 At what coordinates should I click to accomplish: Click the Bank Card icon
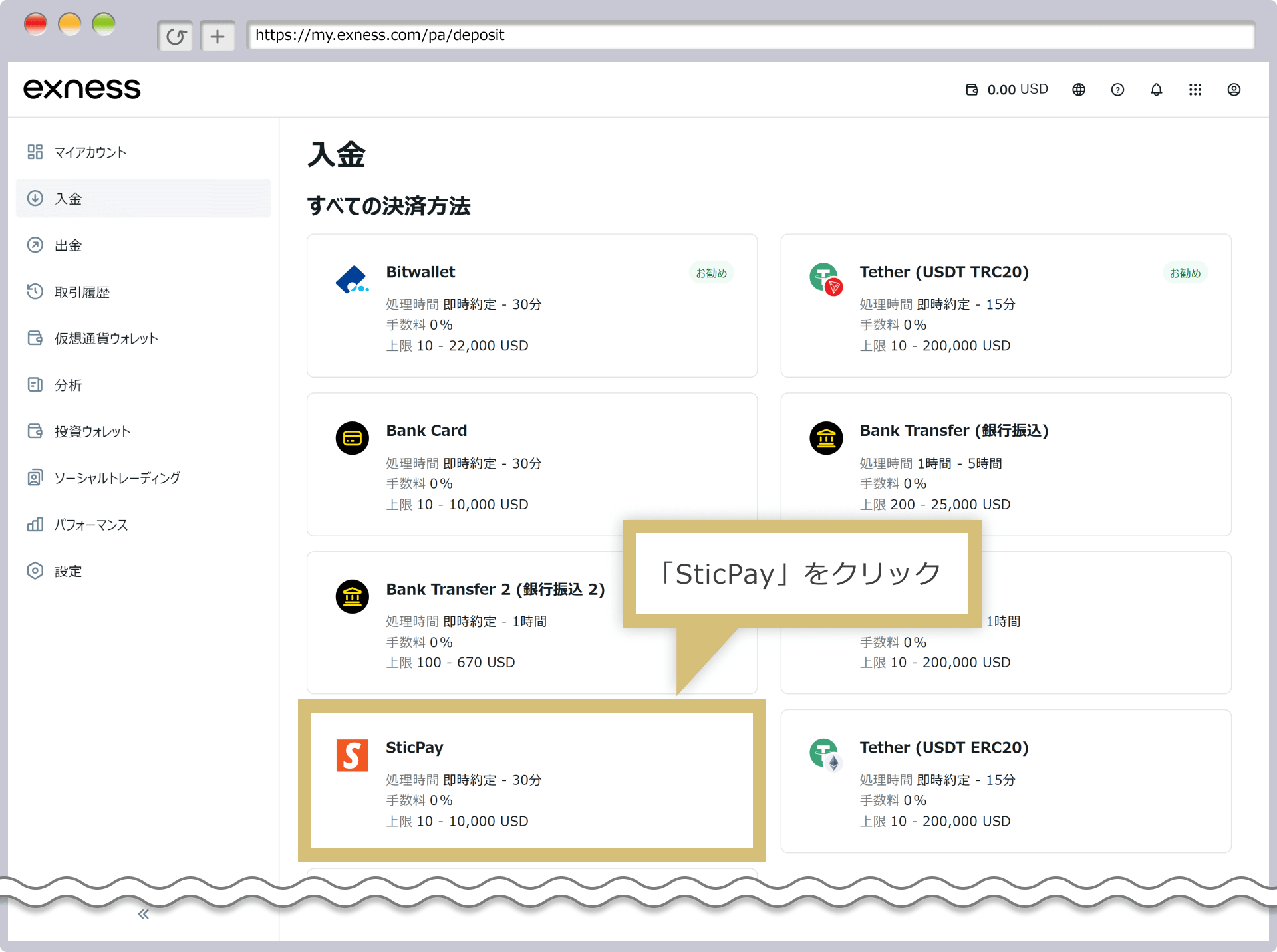tap(353, 438)
